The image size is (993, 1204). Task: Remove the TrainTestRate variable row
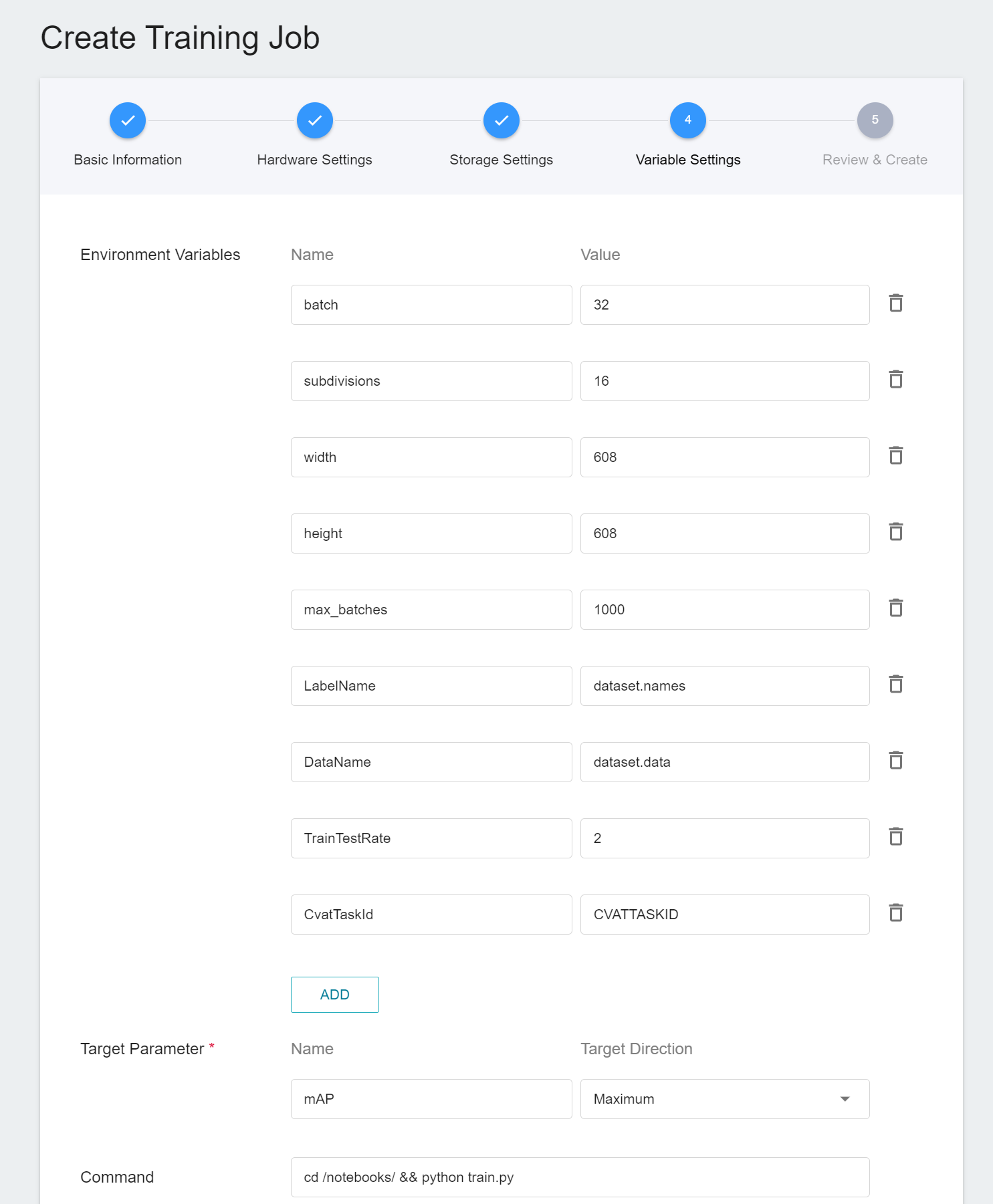[896, 837]
